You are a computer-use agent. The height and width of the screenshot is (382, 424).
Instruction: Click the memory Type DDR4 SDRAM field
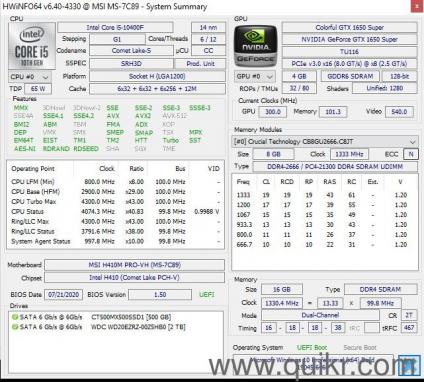coord(380,289)
